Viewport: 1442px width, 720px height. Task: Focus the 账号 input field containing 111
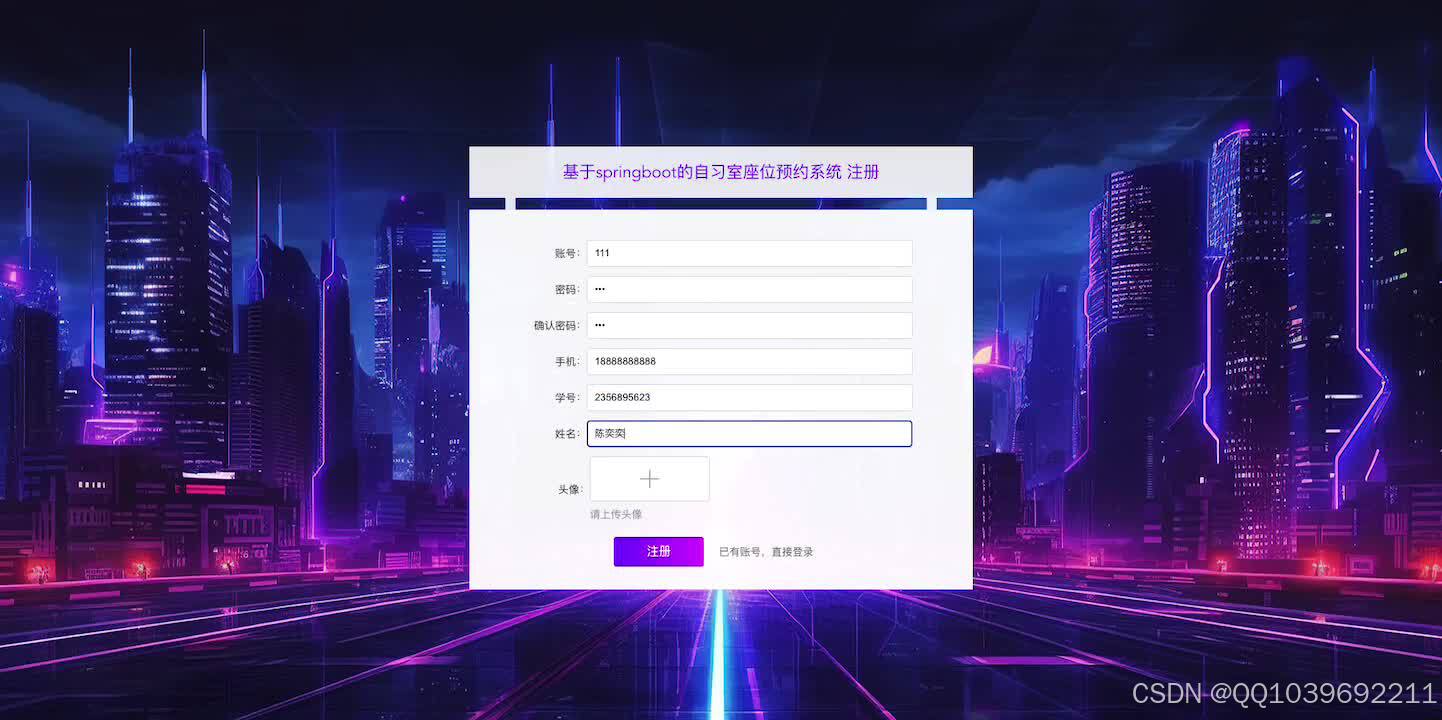click(x=749, y=253)
